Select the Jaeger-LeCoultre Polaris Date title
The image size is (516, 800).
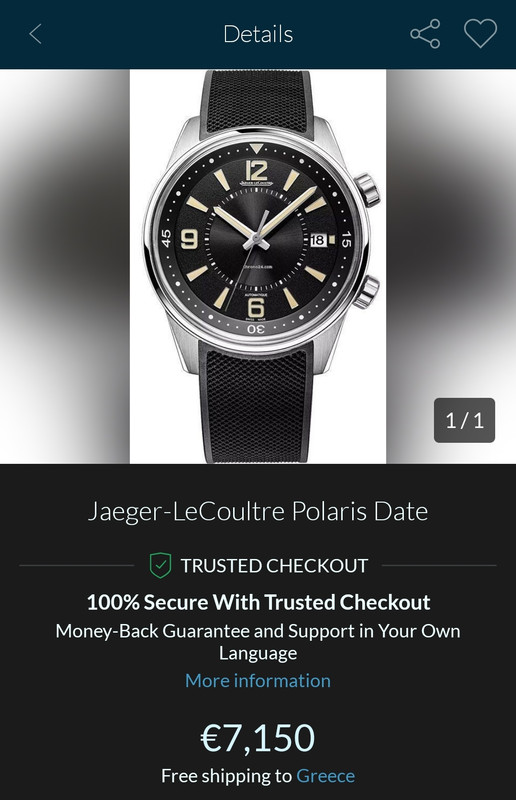[x=258, y=511]
